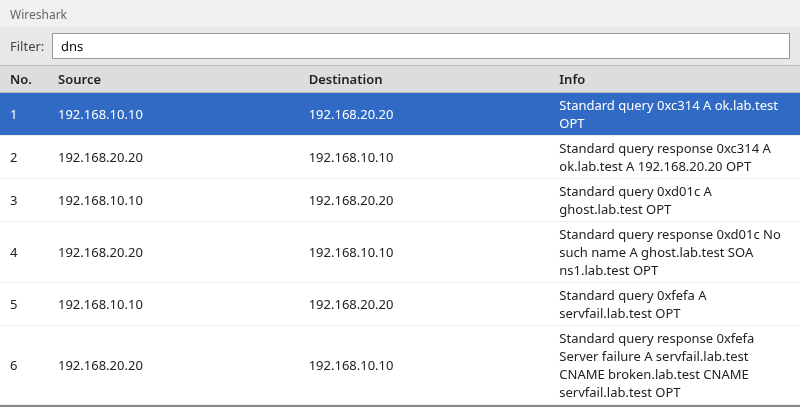Click destination 192.168.20.20 in packet 1 row

(x=351, y=114)
